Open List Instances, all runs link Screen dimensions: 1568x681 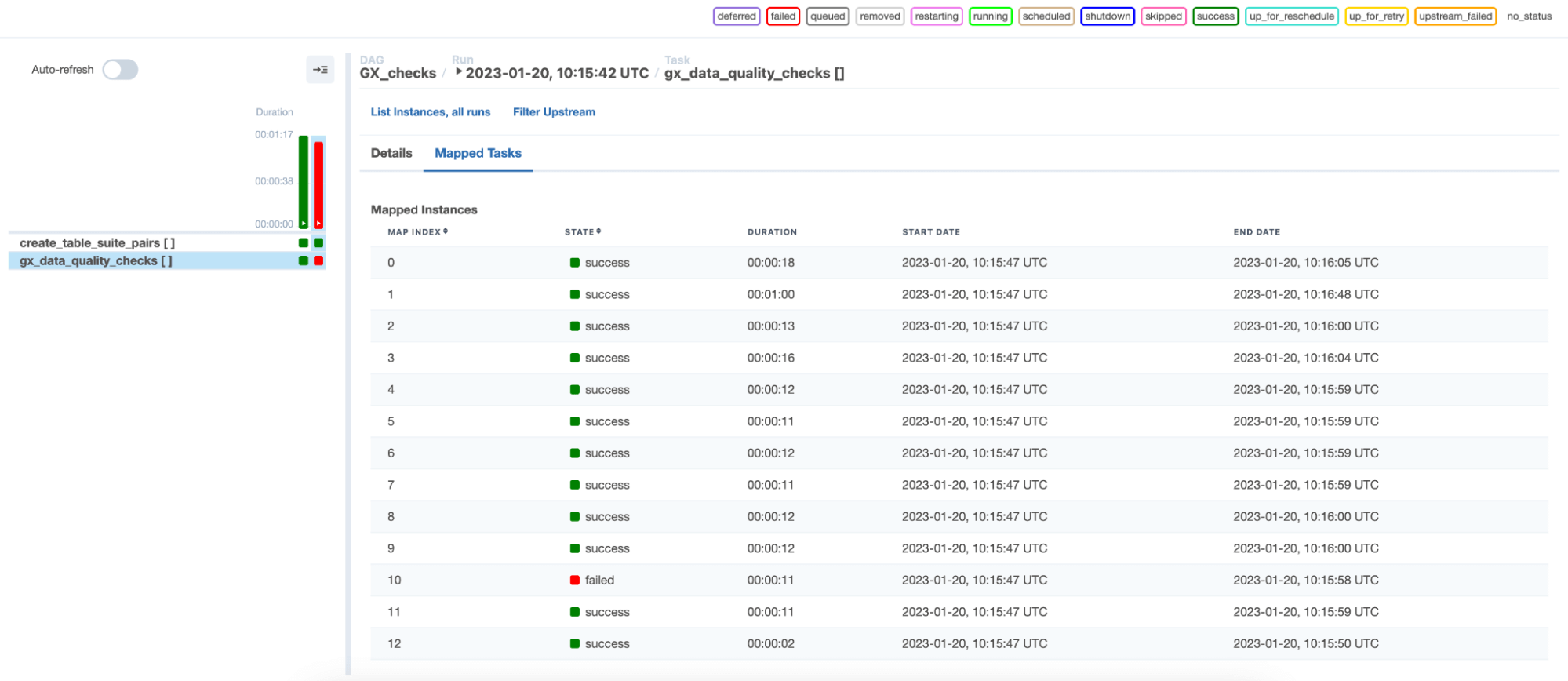(430, 112)
